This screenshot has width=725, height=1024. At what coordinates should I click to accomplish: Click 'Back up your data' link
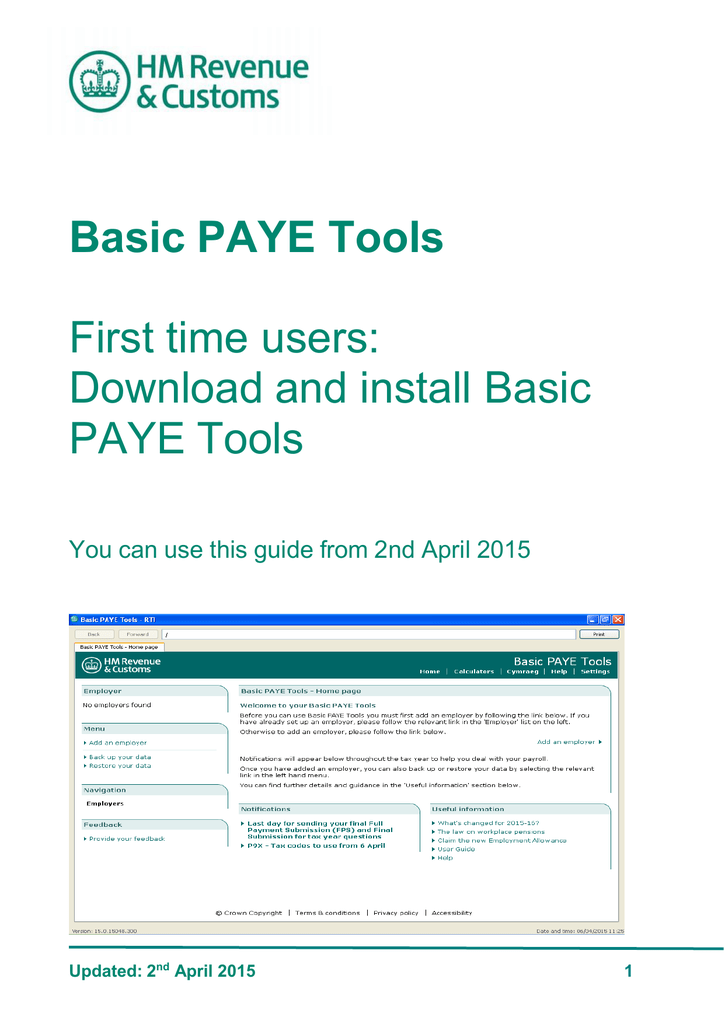click(x=120, y=757)
